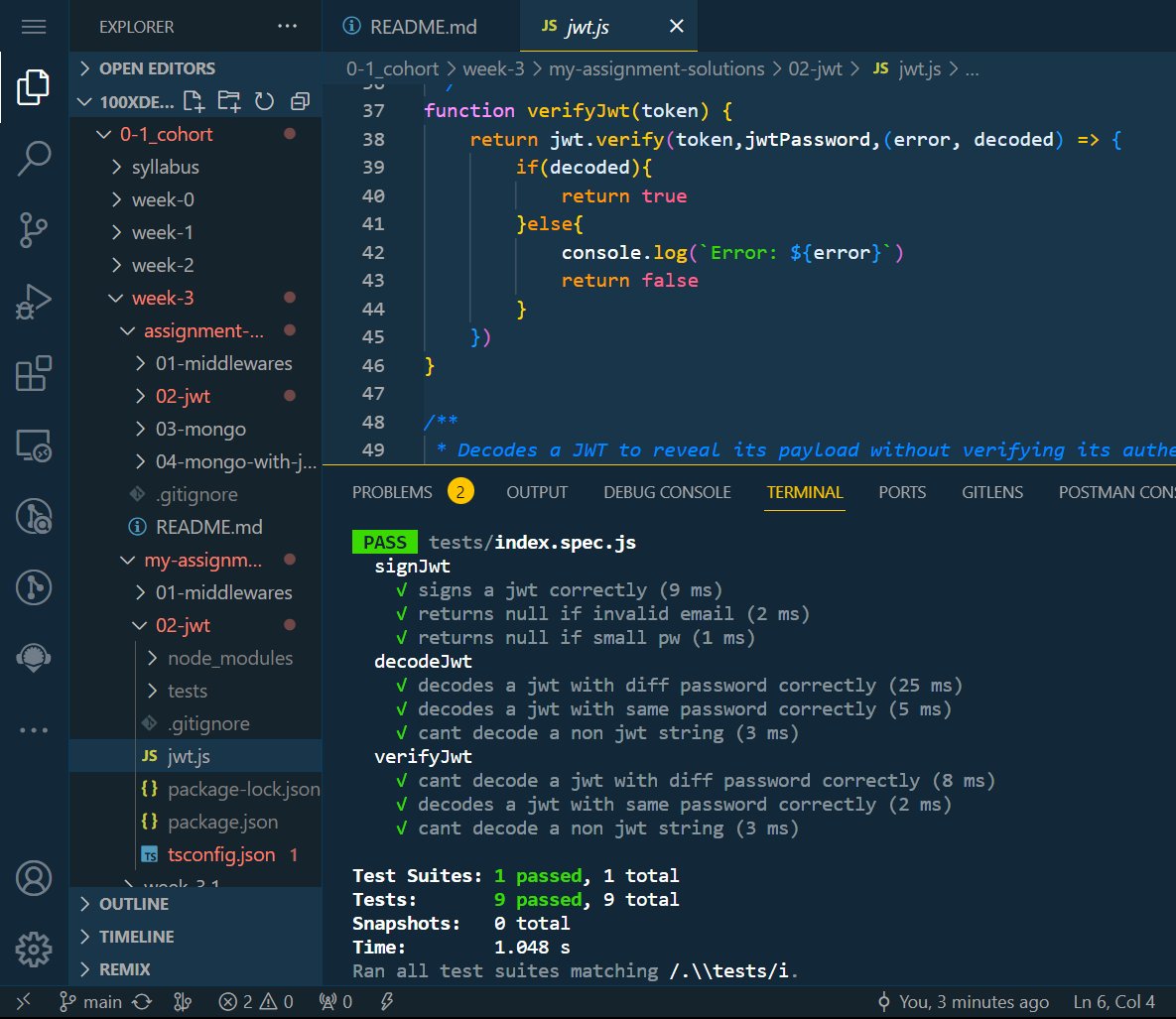Expand the 04-mongo-with-j... folder
Image resolution: width=1176 pixels, height=1019 pixels.
196,461
